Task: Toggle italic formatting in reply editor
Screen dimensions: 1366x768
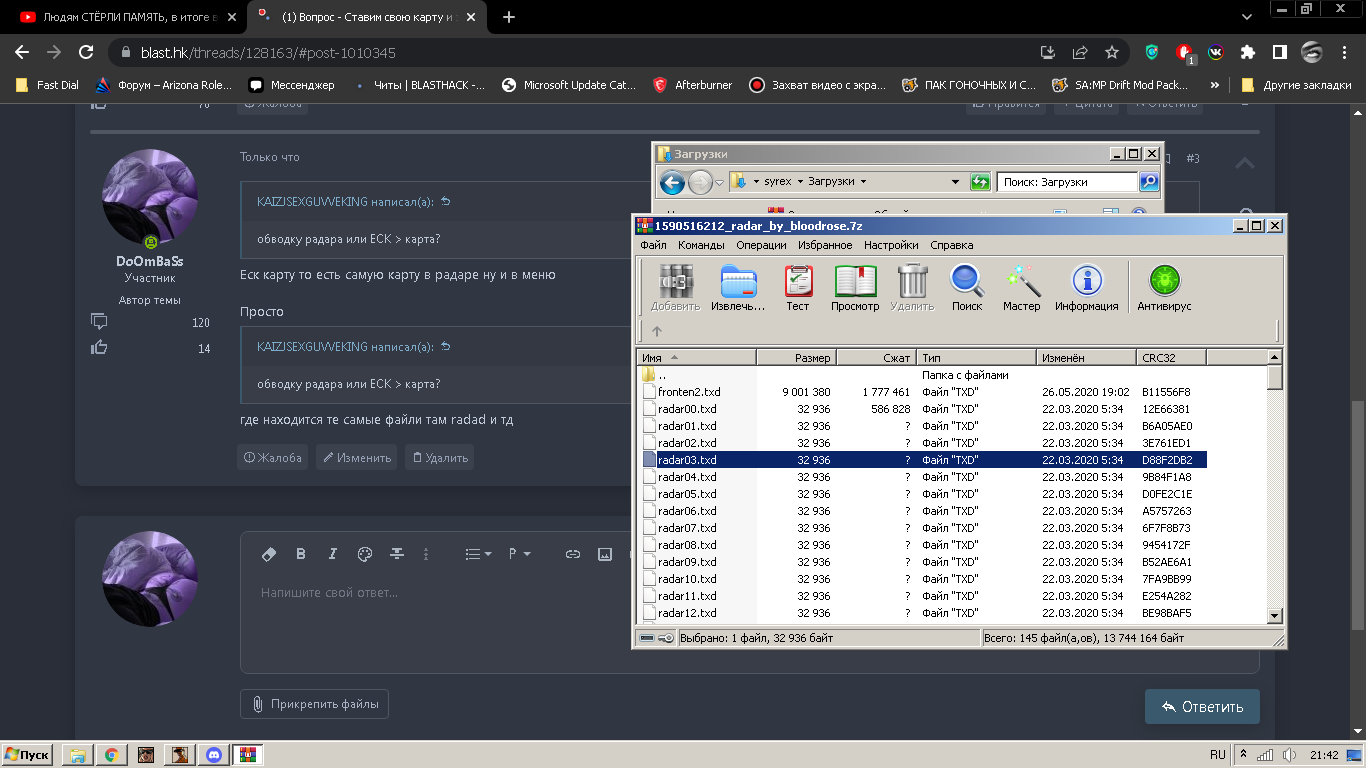Action: (x=333, y=554)
